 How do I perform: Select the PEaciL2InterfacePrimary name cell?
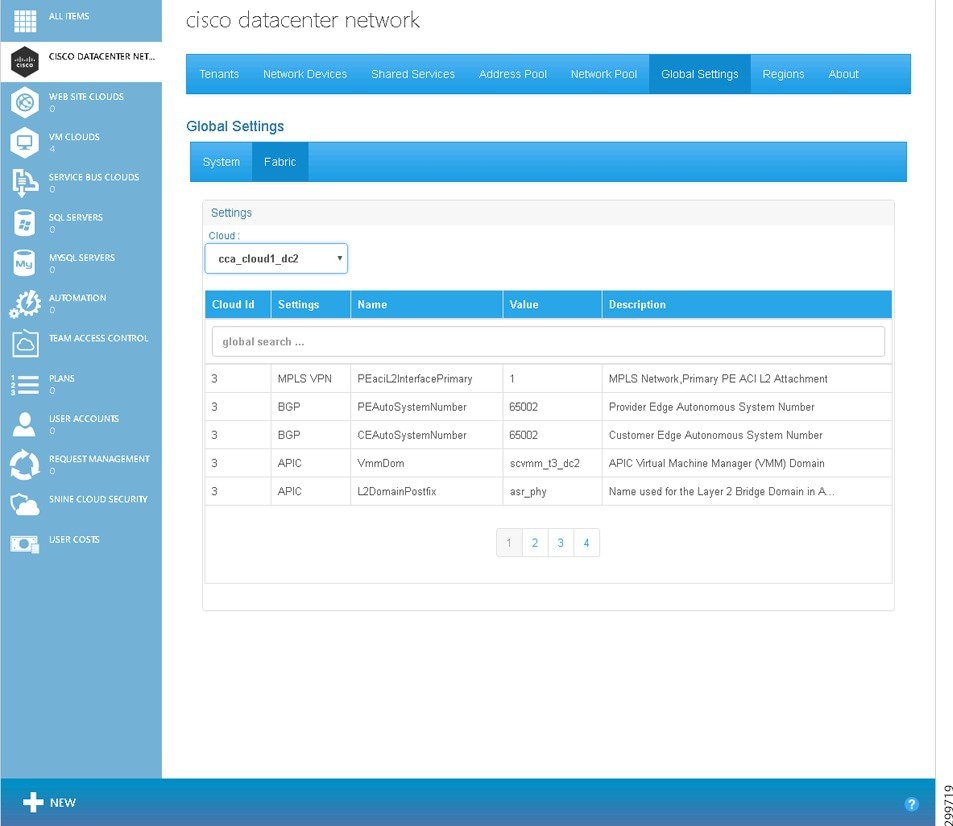[427, 379]
